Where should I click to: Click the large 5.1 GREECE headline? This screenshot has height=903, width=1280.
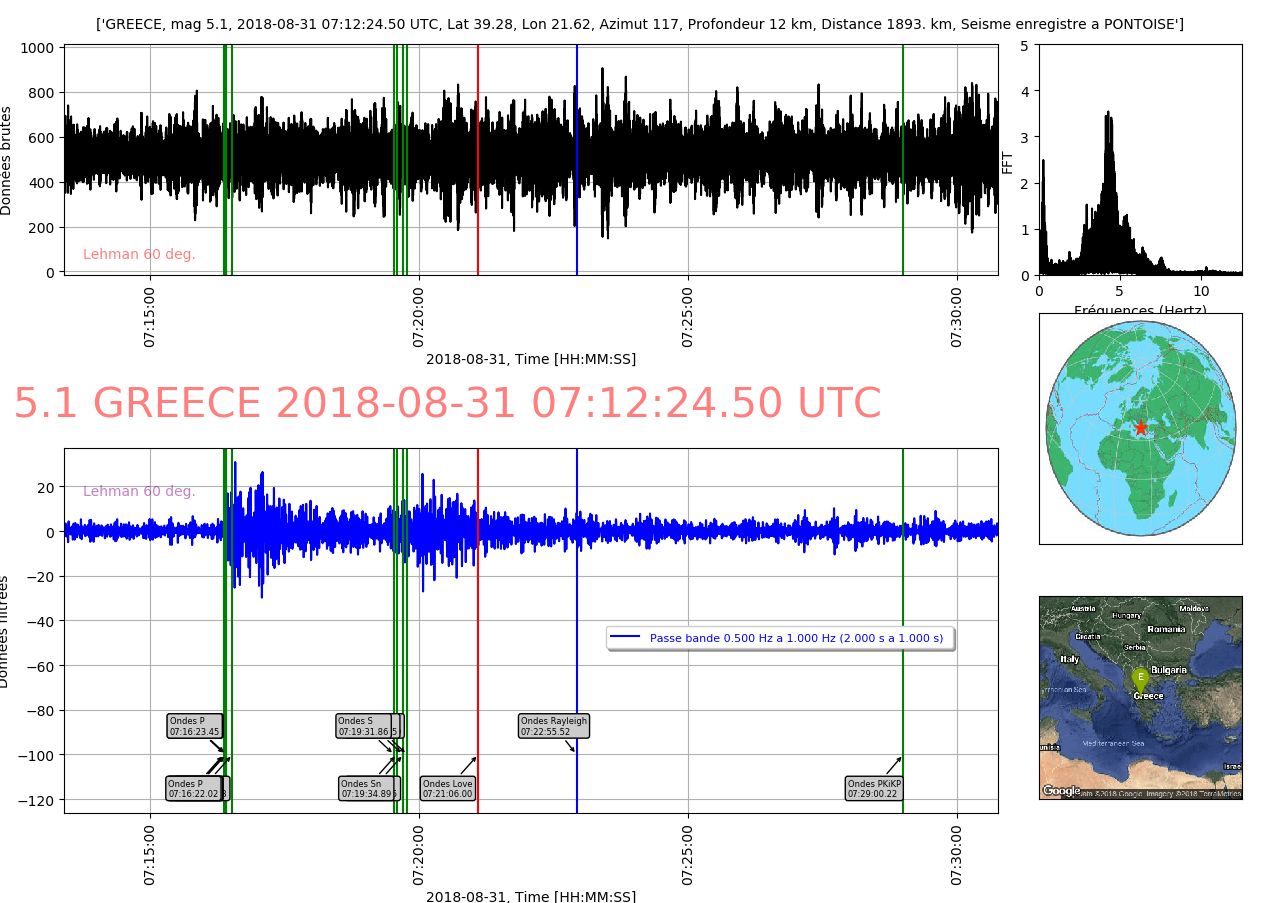[x=447, y=404]
